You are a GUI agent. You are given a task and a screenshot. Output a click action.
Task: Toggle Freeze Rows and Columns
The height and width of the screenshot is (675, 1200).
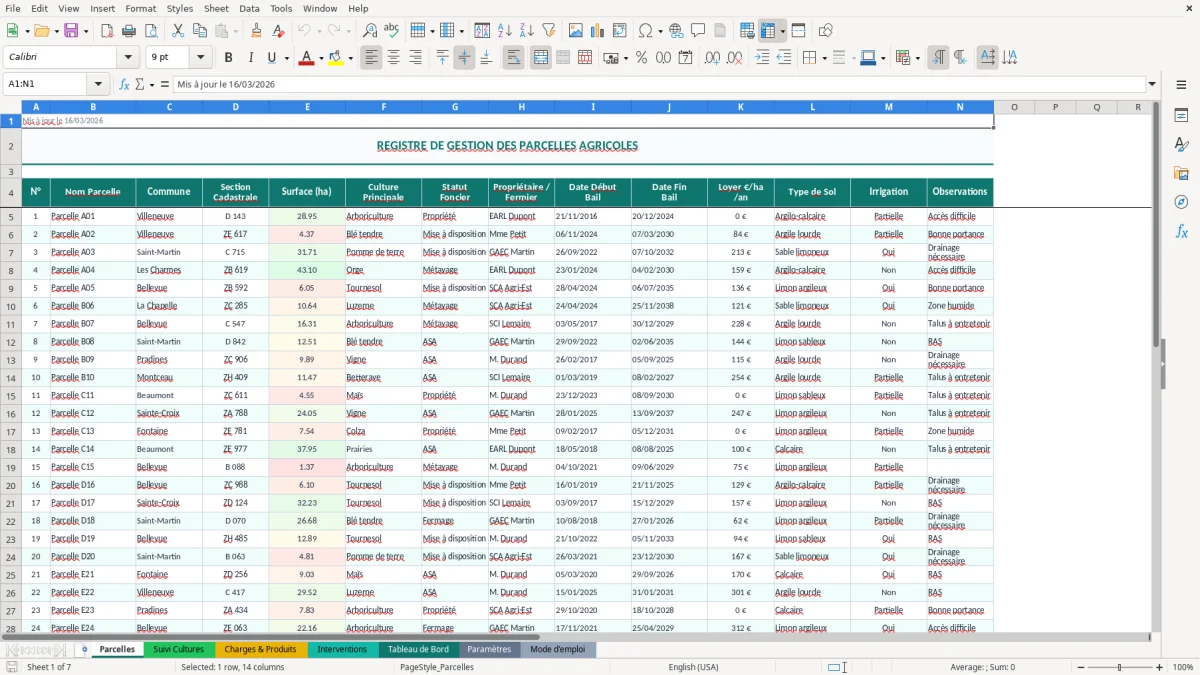coord(768,31)
